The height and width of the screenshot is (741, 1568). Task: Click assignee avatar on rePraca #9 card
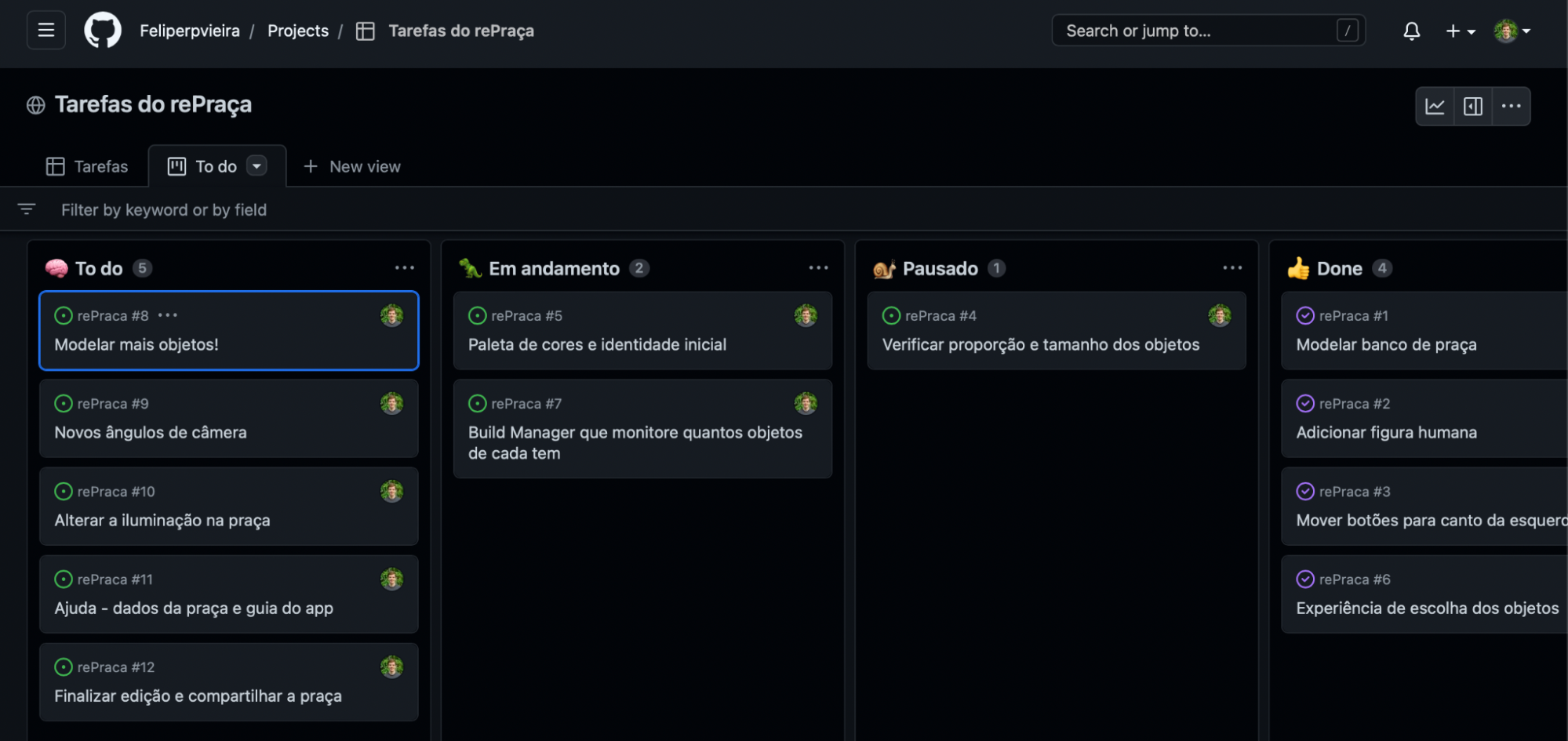[x=391, y=403]
